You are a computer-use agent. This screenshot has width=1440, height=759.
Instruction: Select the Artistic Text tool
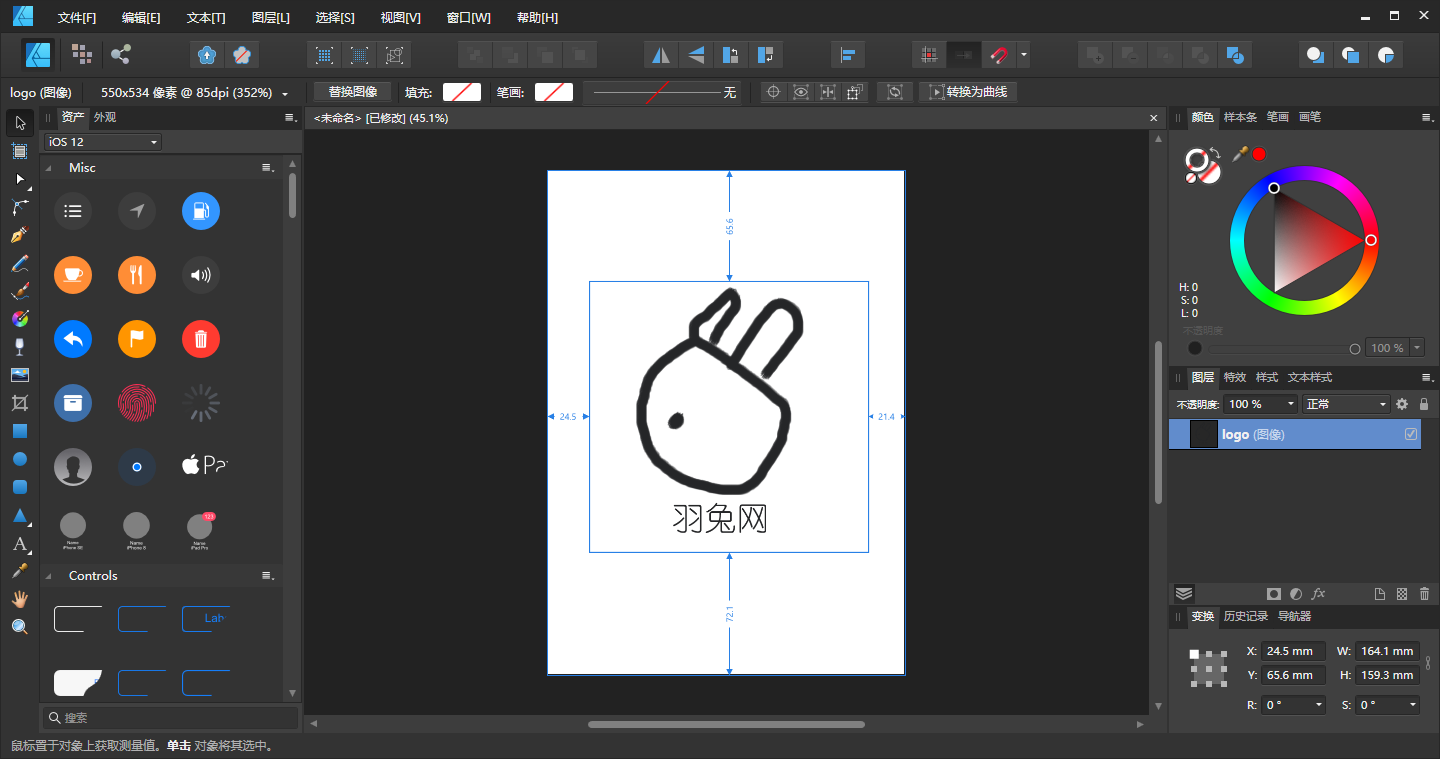(20, 544)
